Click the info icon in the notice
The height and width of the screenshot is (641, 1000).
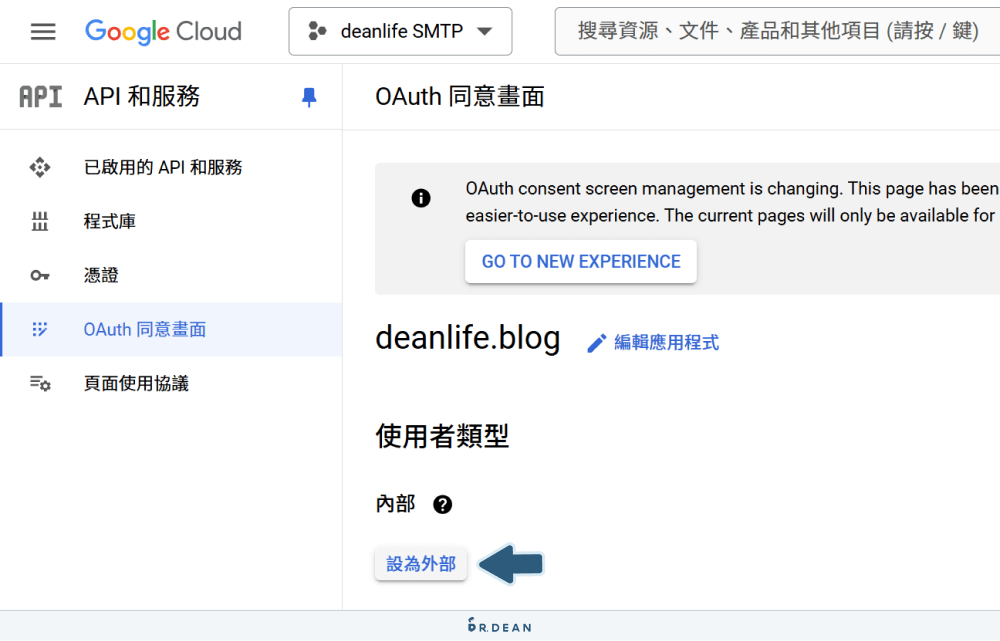(x=420, y=197)
